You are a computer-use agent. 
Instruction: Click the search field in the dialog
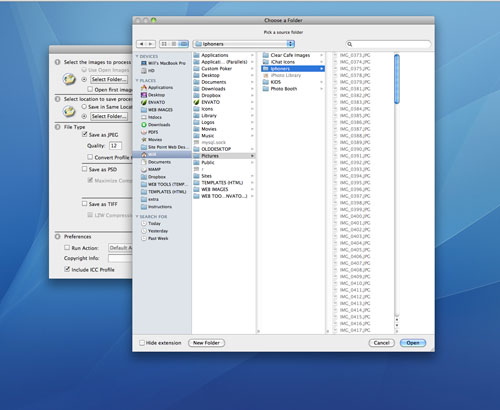[x=388, y=44]
